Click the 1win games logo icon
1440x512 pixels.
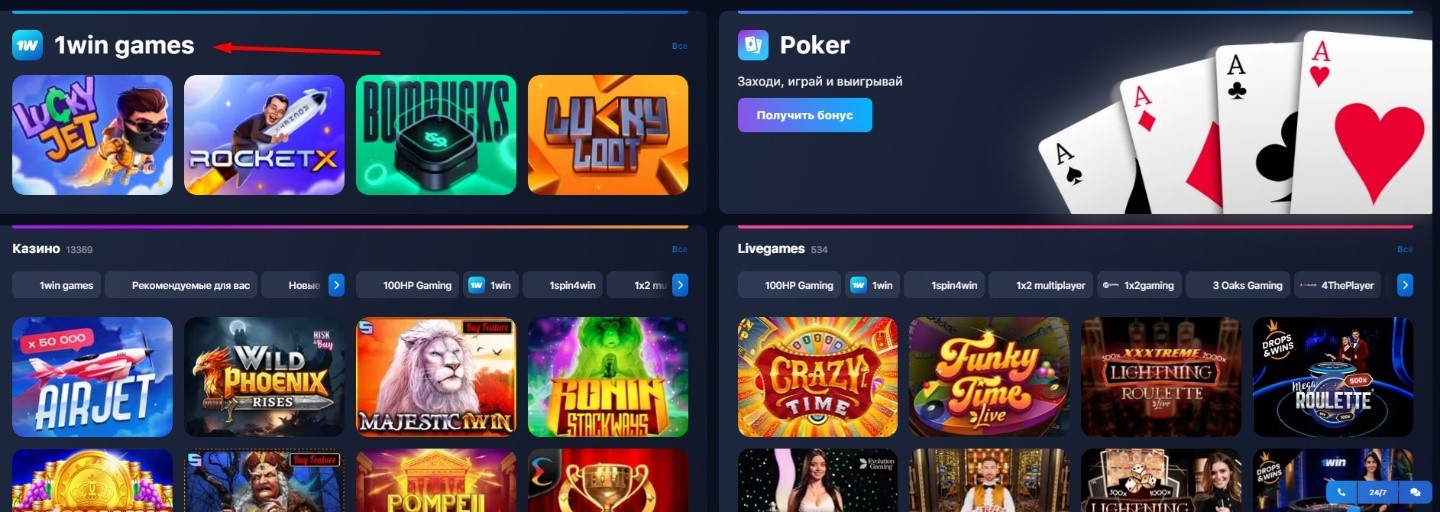click(x=28, y=45)
